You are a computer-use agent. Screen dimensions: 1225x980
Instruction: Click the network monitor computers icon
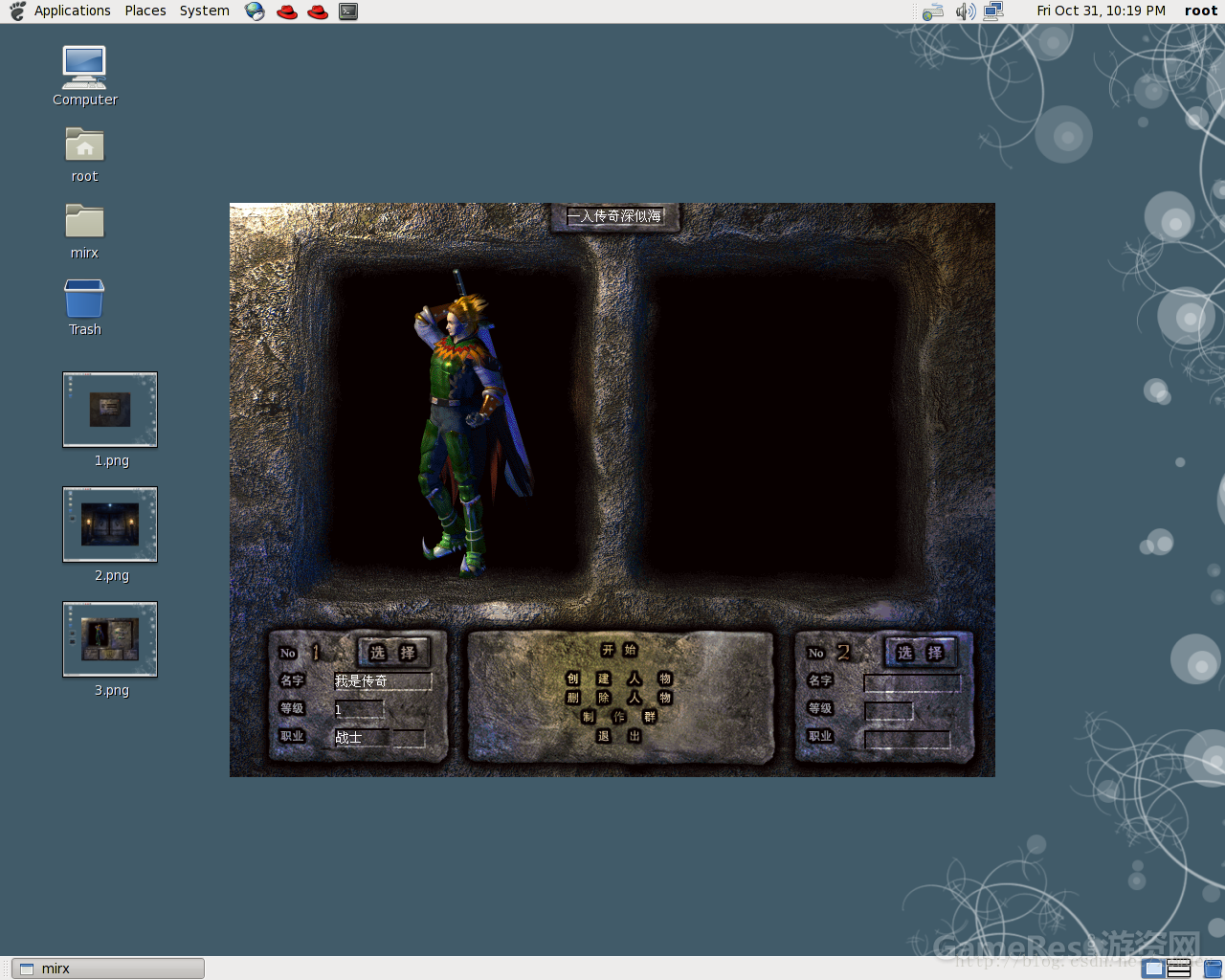click(993, 11)
